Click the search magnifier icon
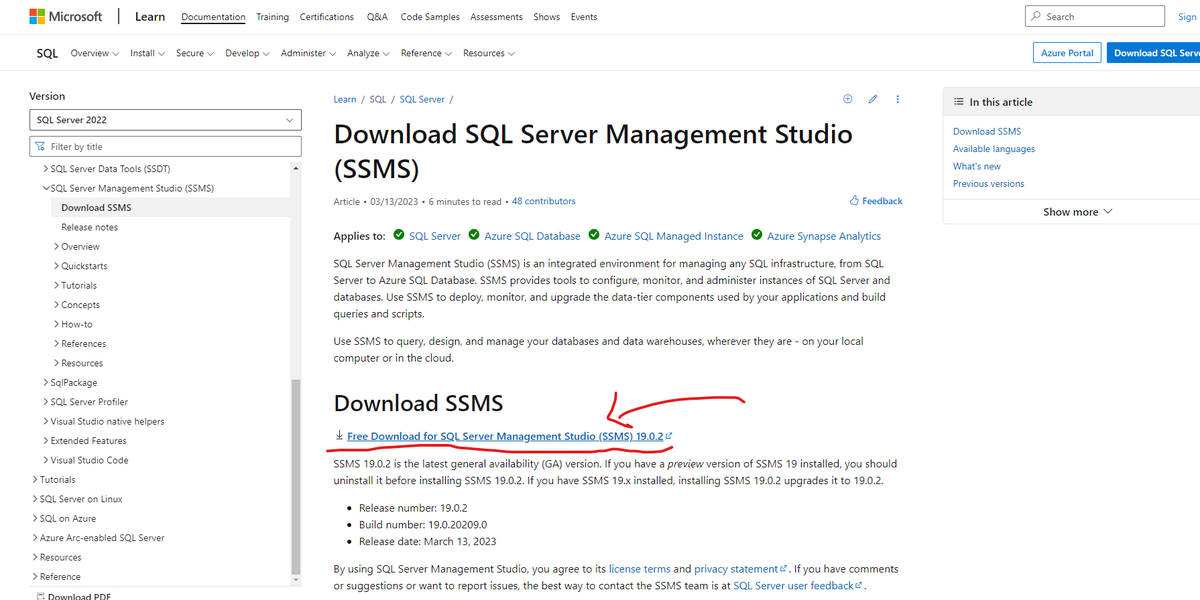1200x600 pixels. [1037, 17]
